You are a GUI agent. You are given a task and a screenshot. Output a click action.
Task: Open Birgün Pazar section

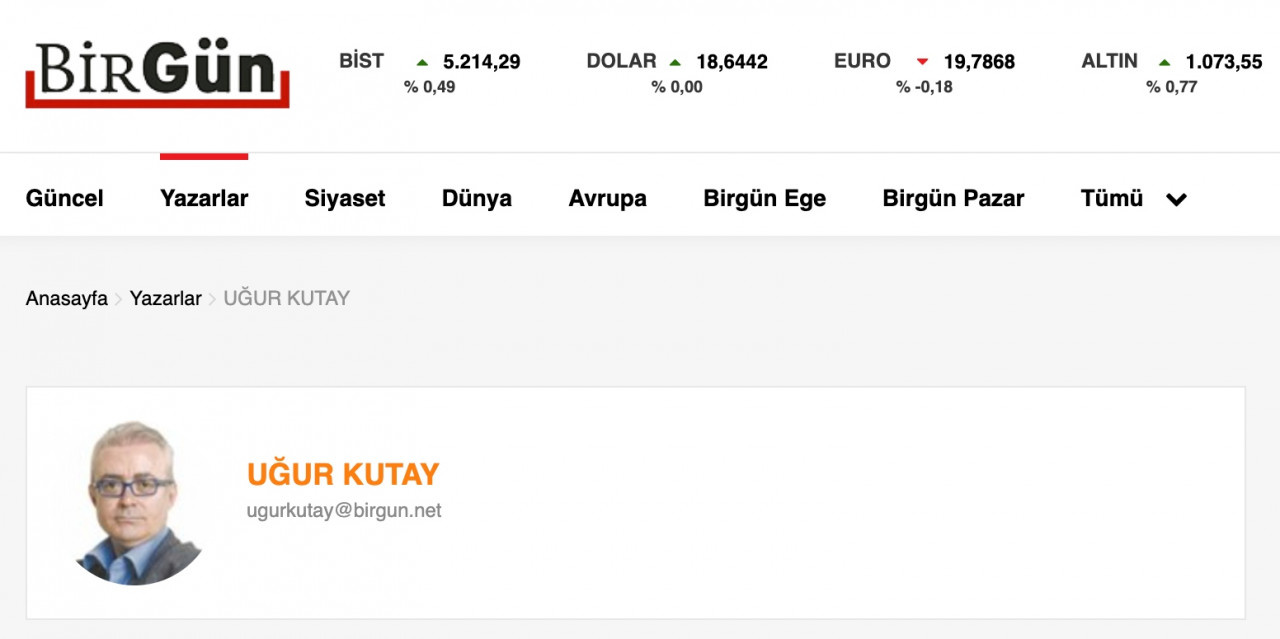(953, 198)
